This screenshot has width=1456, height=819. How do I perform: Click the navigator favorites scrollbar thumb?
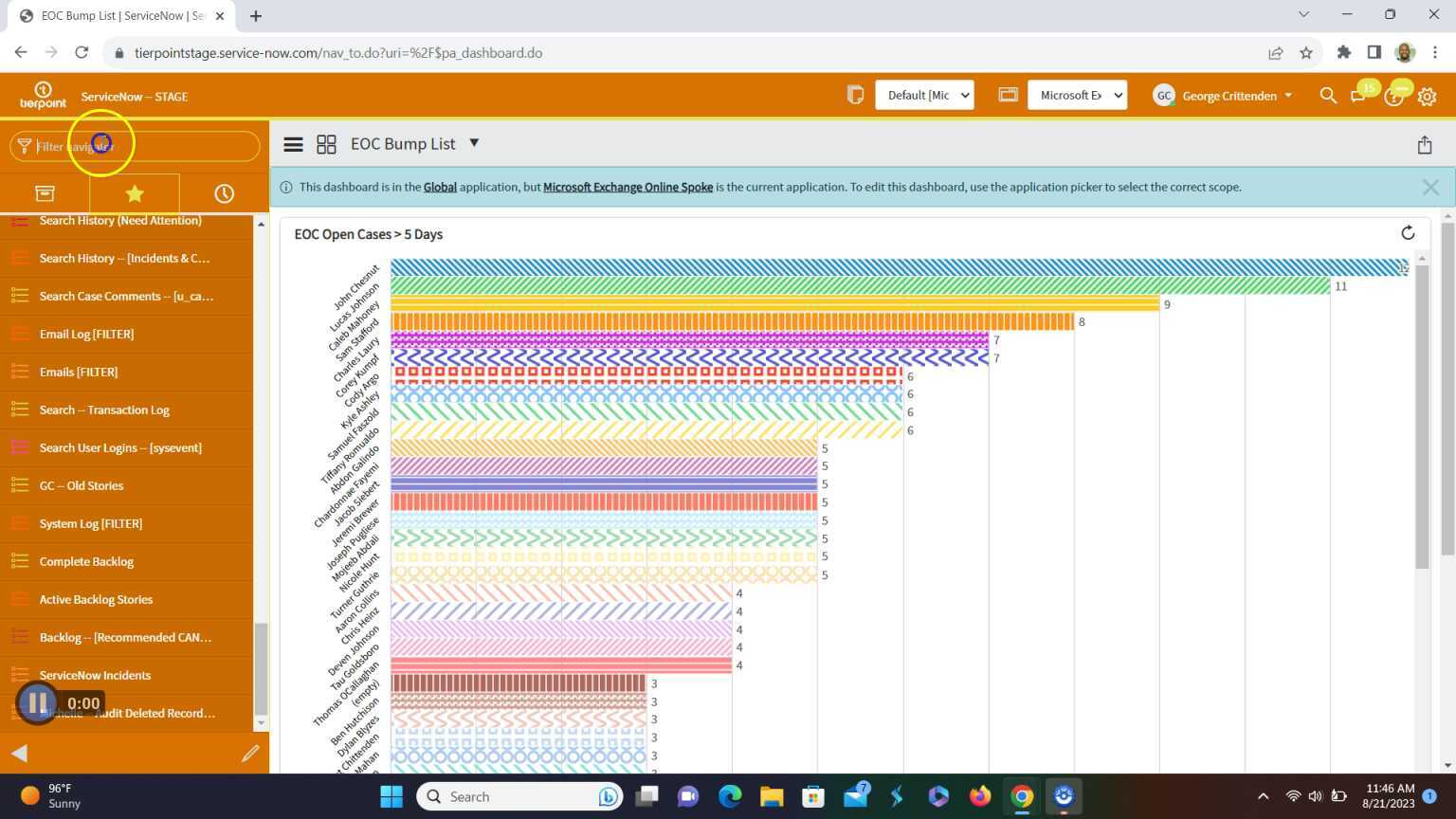click(262, 669)
